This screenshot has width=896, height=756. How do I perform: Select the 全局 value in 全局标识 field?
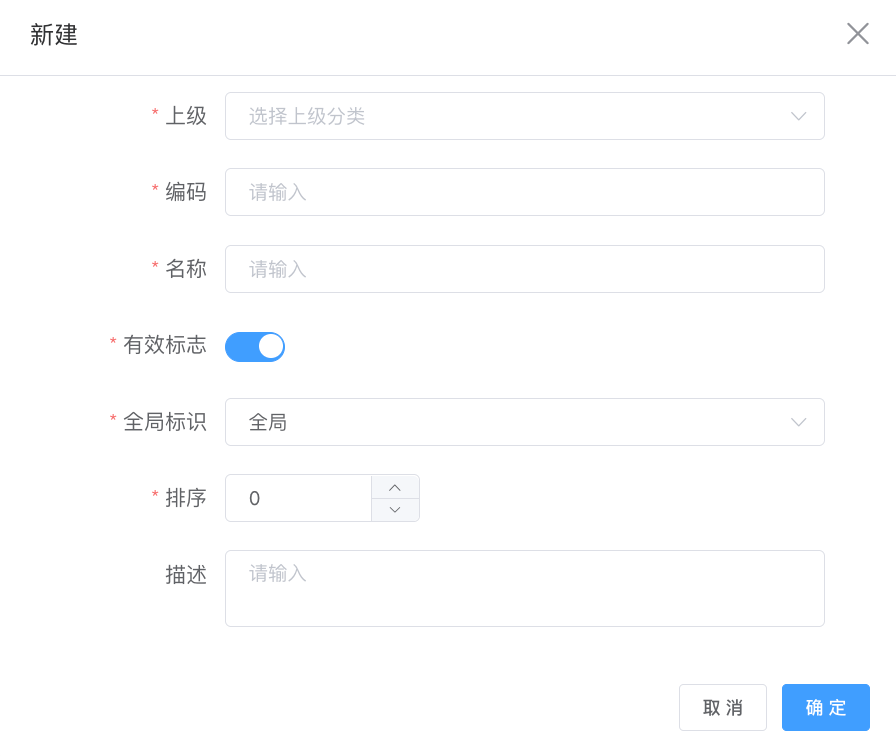[x=268, y=422]
